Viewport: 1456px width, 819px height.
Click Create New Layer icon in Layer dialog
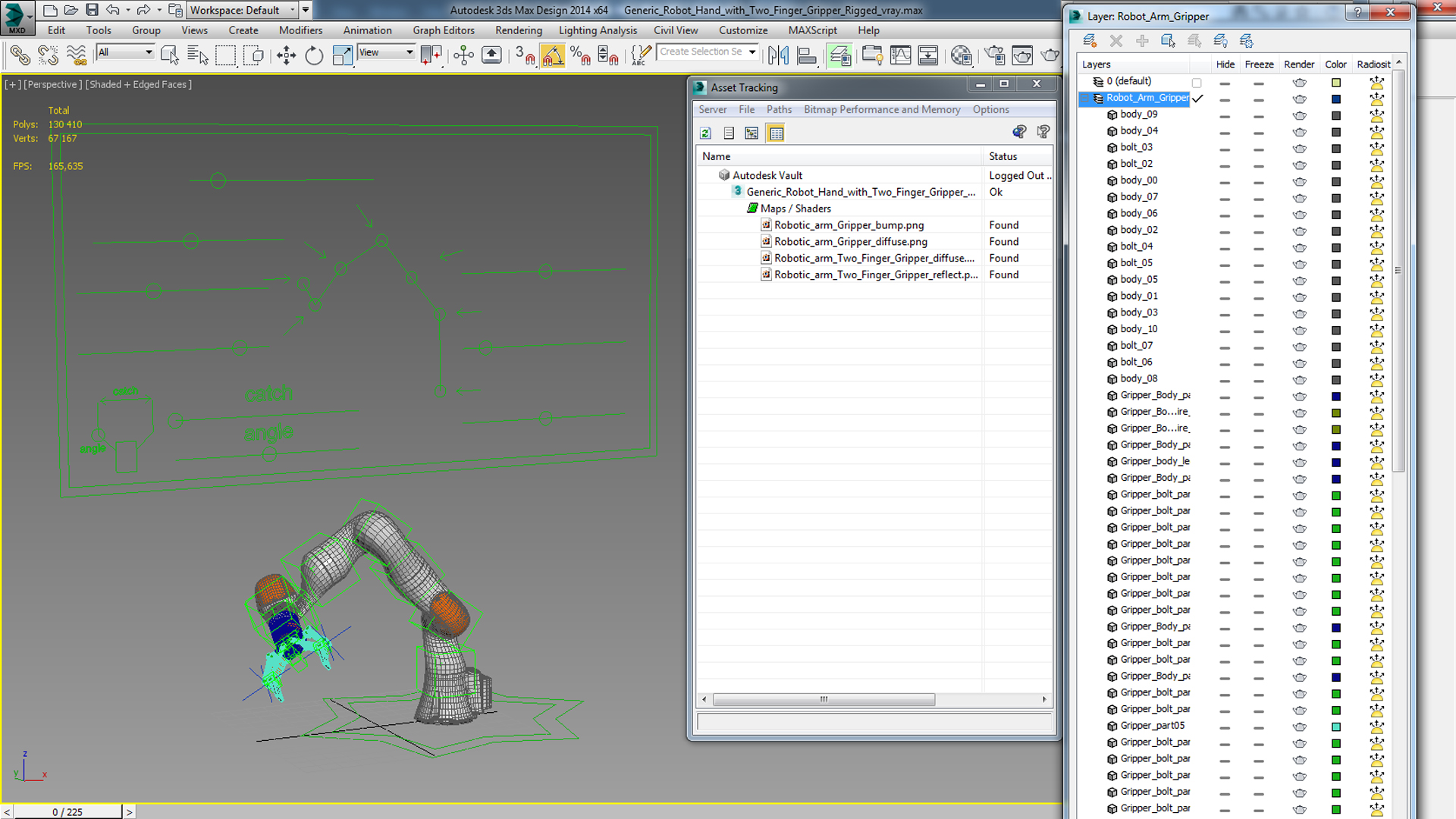[x=1090, y=40]
